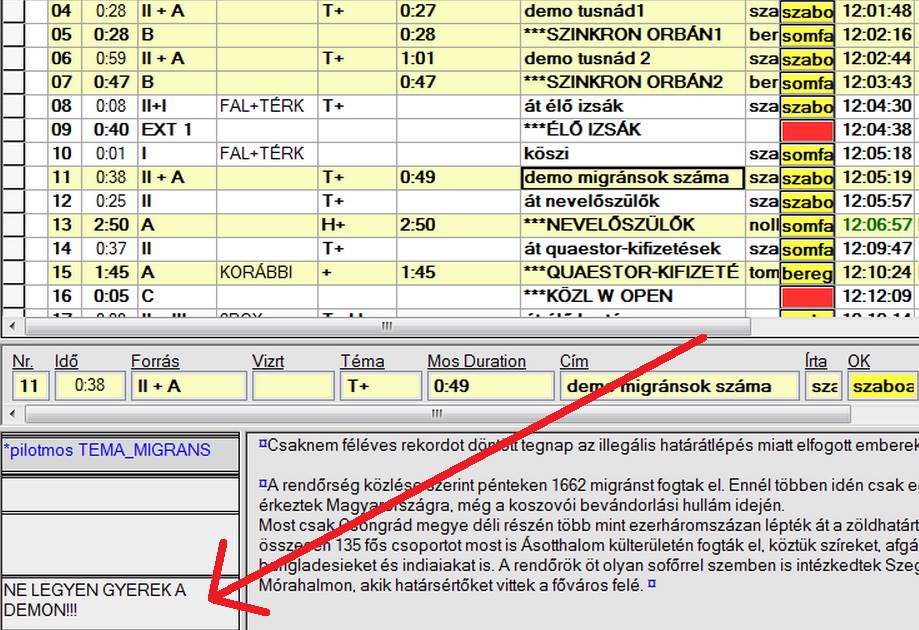The width and height of the screenshot is (919, 630).
Task: Click the red status cell in row 09
Action: point(807,130)
